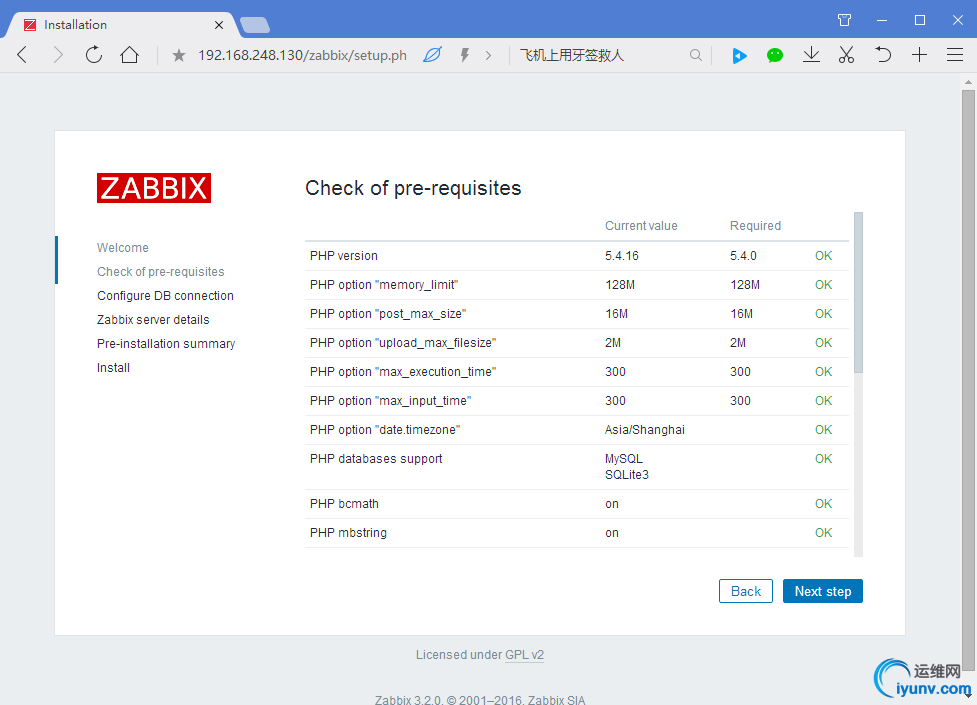Click the PHP version row label

coord(343,256)
